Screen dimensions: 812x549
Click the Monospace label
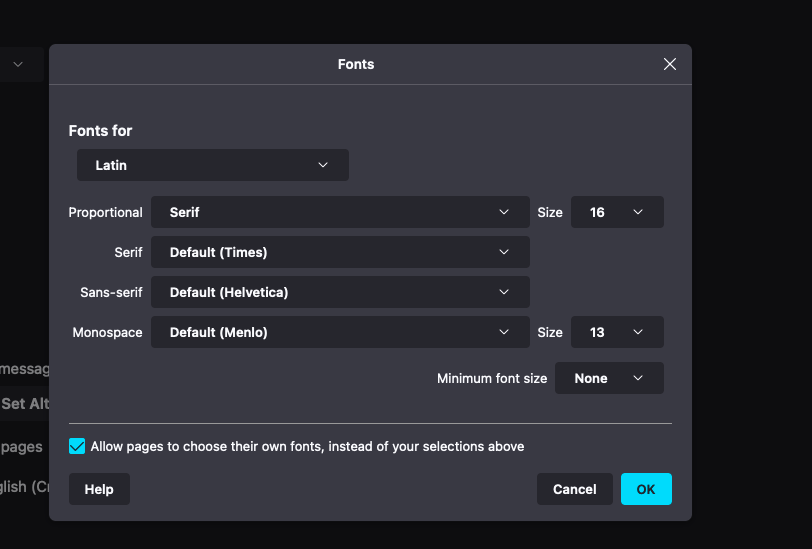[x=108, y=332]
